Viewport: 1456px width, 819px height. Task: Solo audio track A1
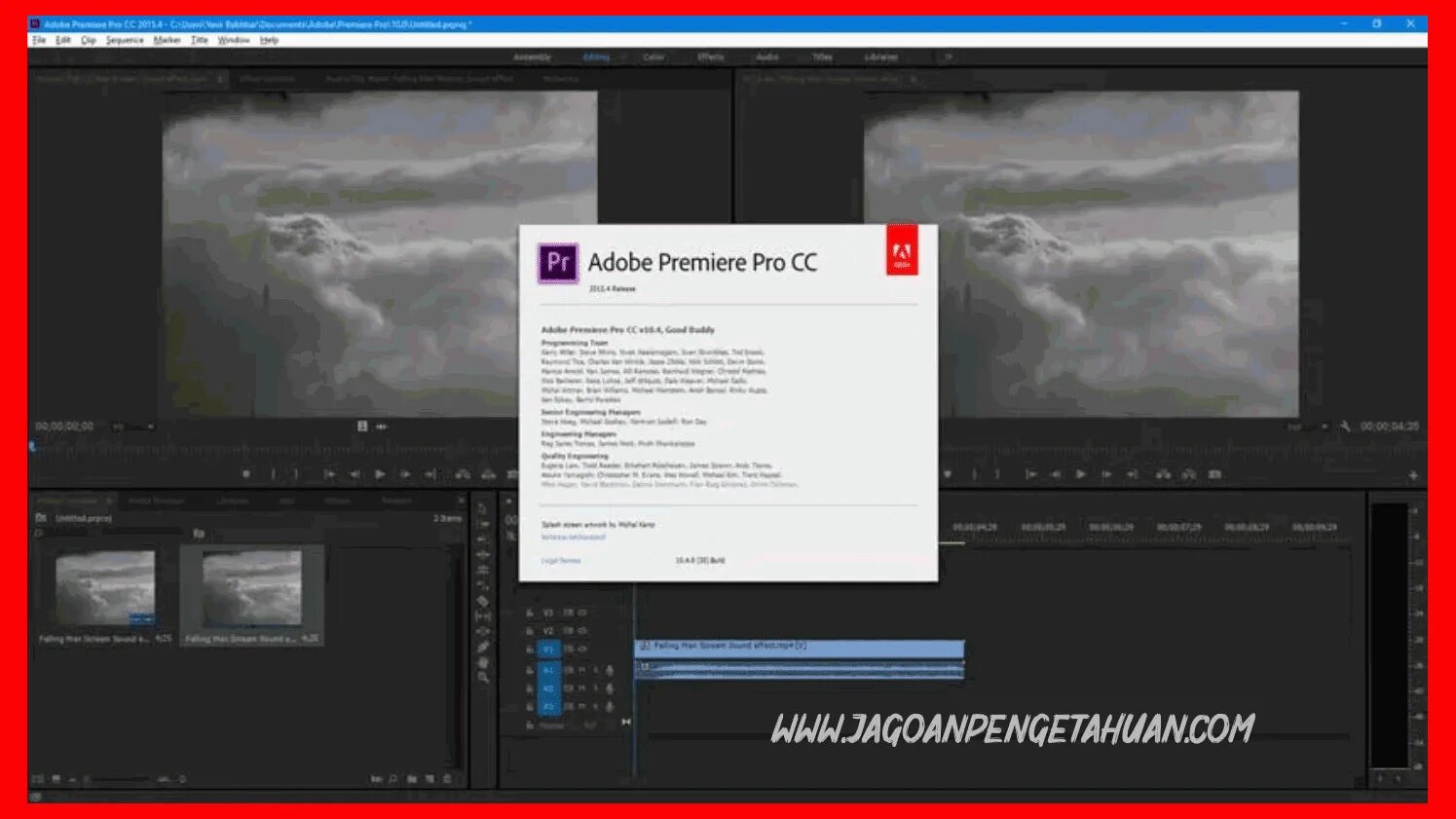pos(596,670)
